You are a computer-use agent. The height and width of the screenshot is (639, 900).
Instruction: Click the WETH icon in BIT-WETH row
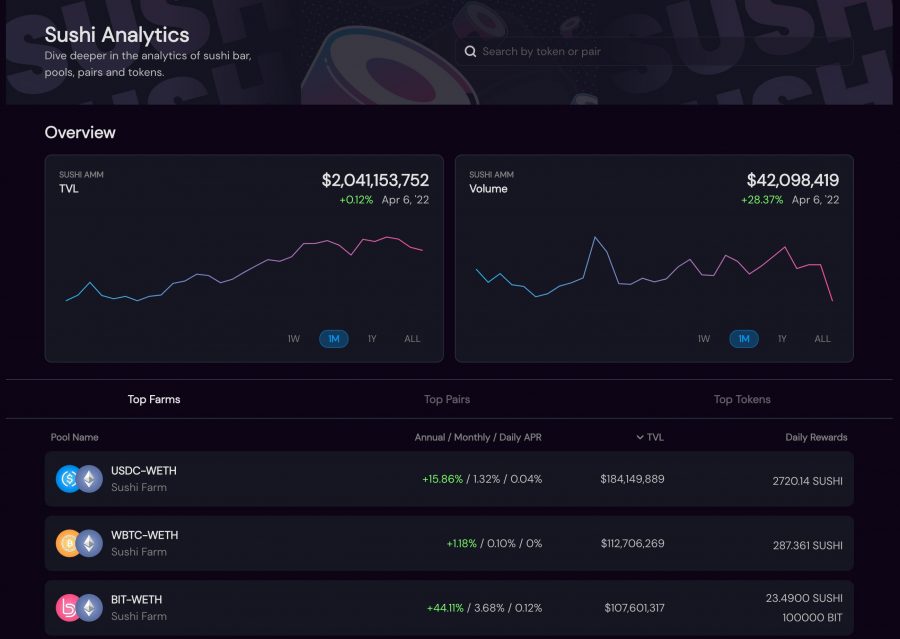click(90, 608)
